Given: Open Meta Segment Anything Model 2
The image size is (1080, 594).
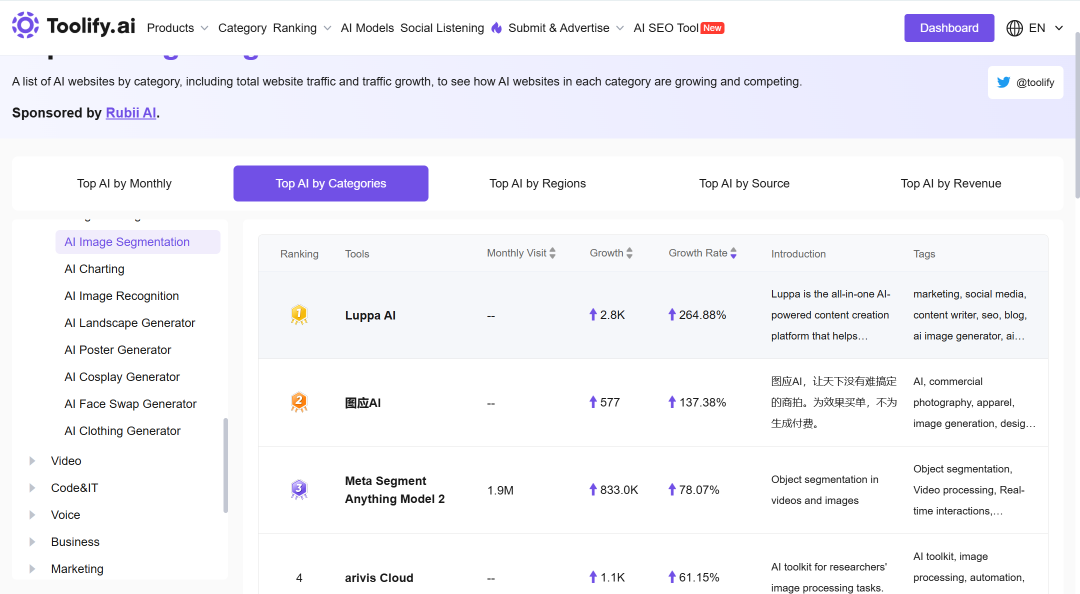Looking at the screenshot, I should point(395,490).
